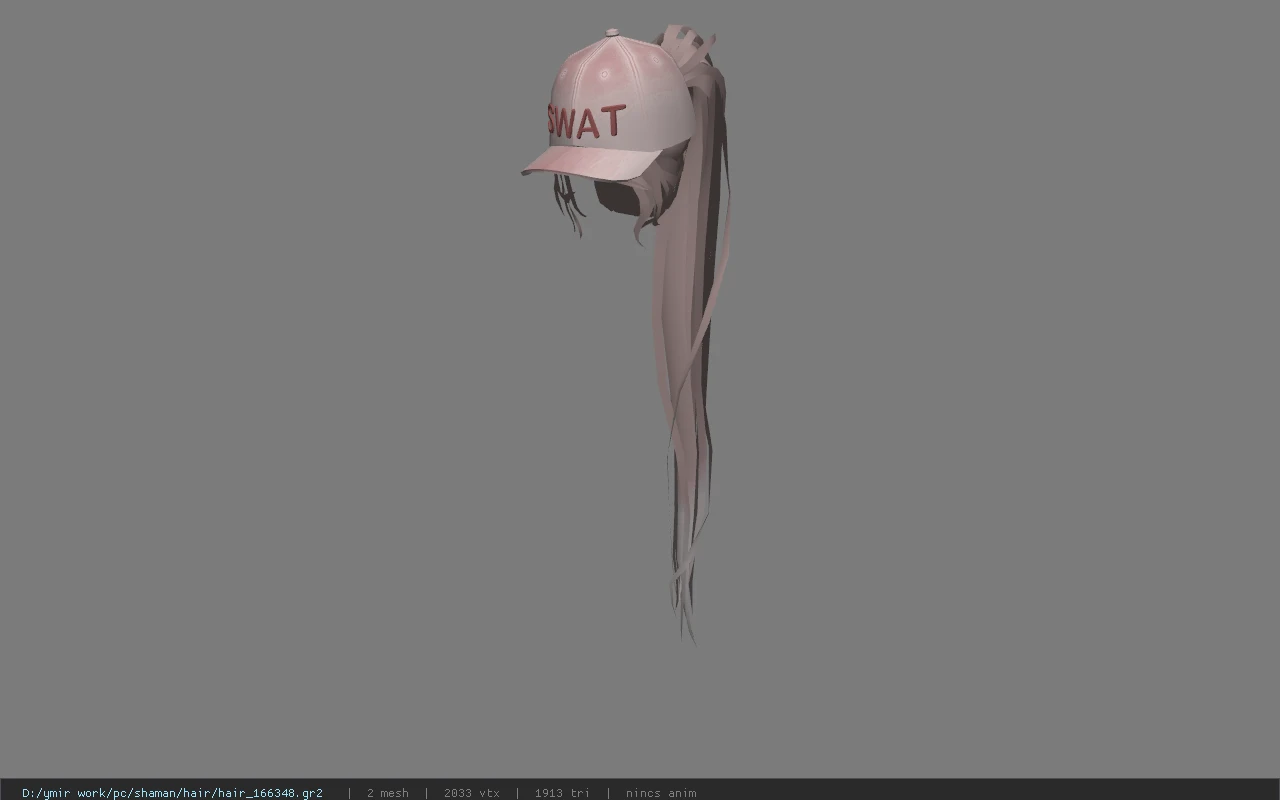Click the file path hair_166348.gr2 in status bar

click(172, 793)
